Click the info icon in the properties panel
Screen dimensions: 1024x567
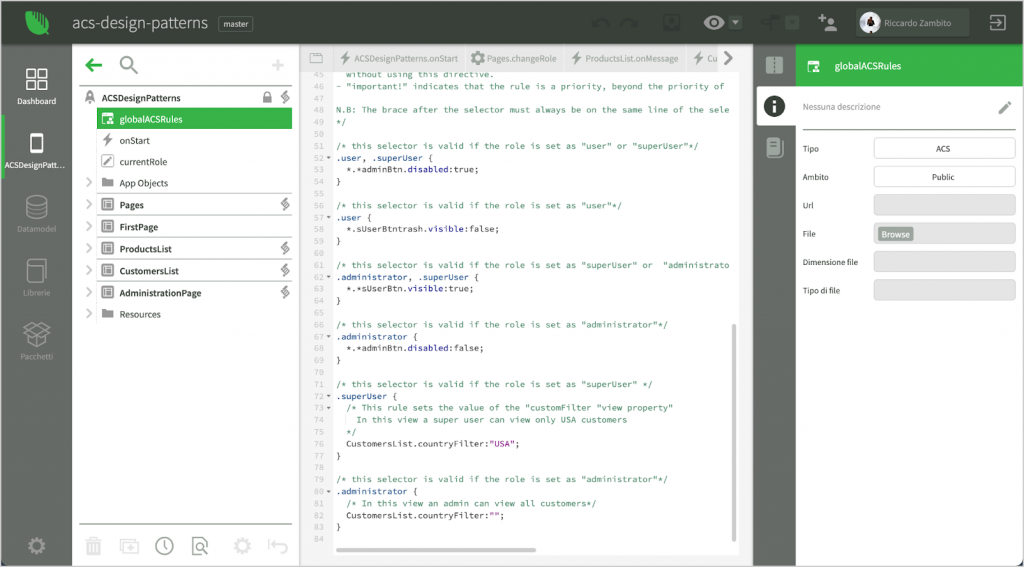775,106
